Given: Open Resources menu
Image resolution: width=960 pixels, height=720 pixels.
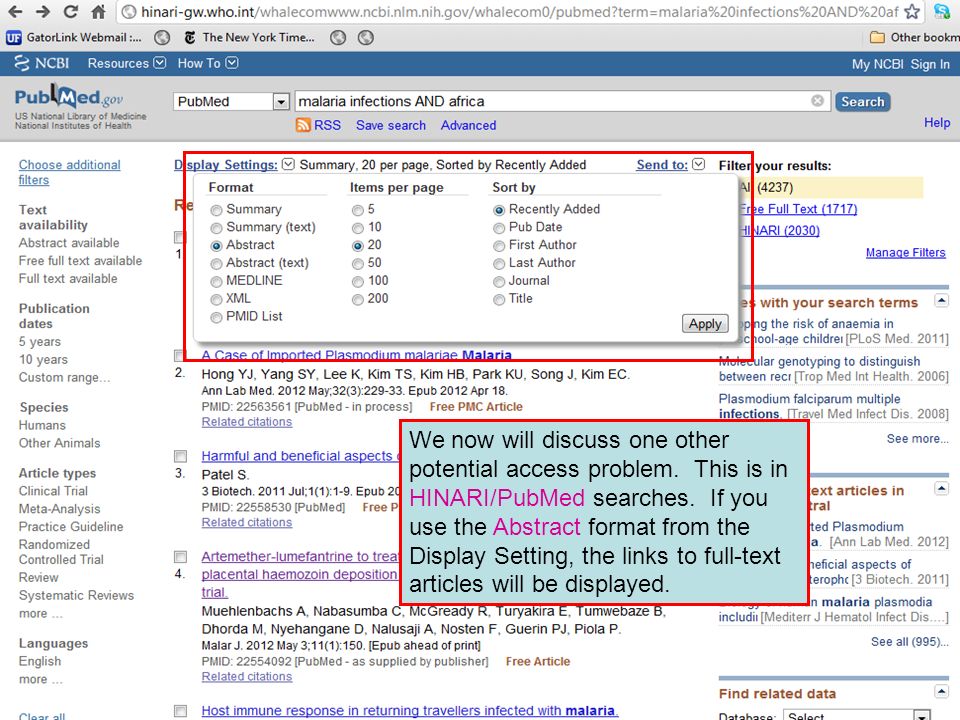Looking at the screenshot, I should pos(126,64).
